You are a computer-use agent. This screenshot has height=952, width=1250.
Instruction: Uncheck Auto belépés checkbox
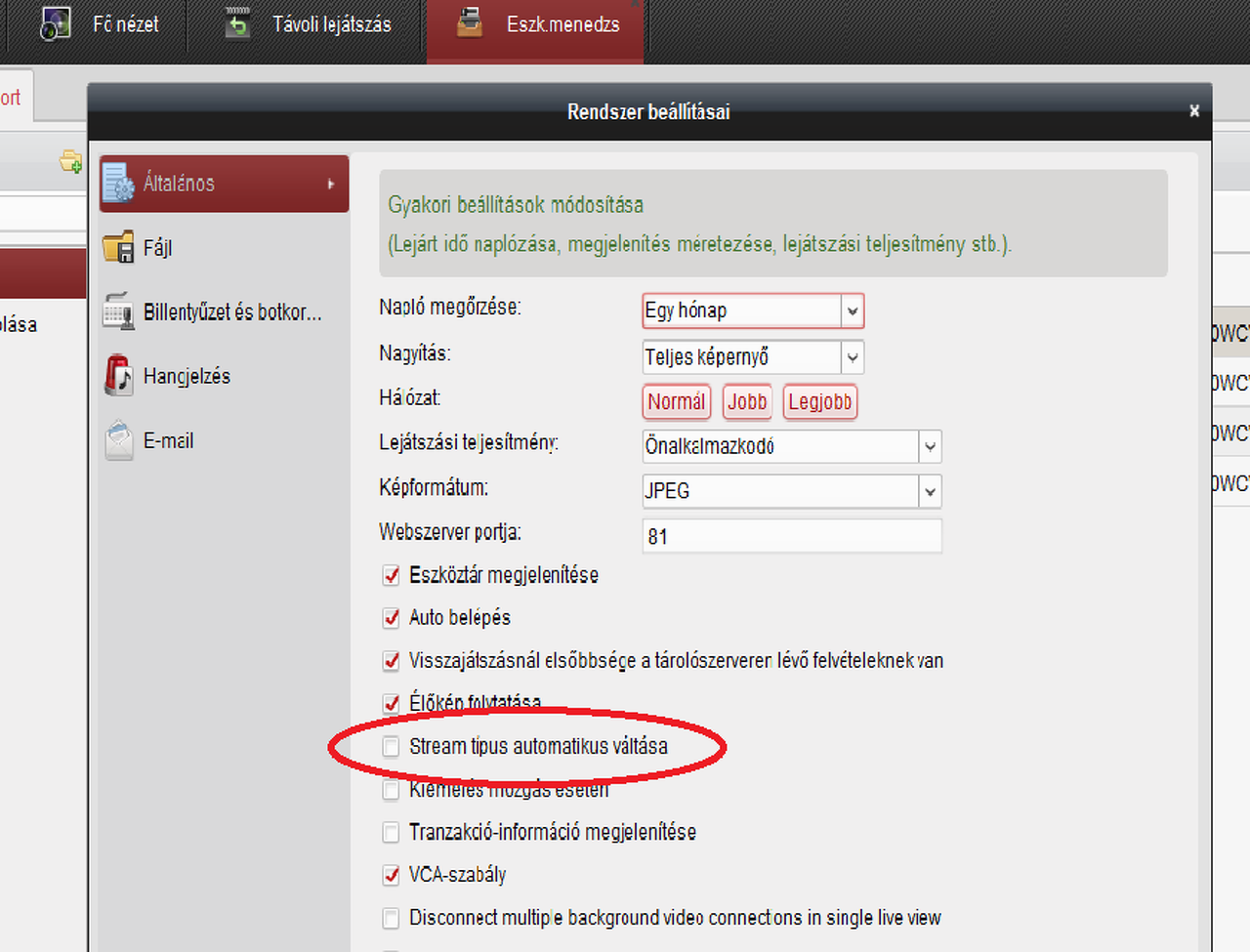[391, 618]
